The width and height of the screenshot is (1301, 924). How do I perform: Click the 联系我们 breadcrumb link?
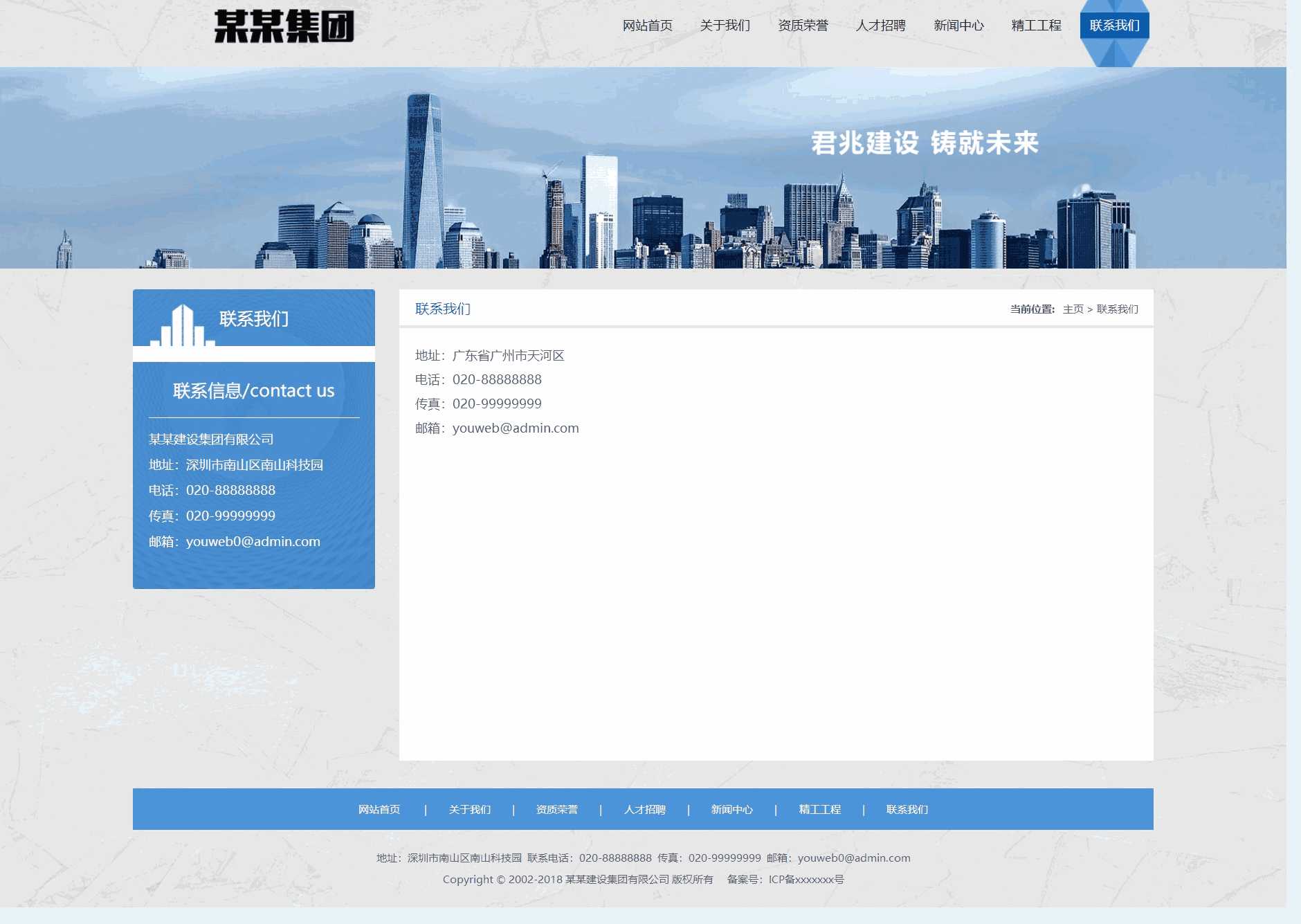point(1117,309)
